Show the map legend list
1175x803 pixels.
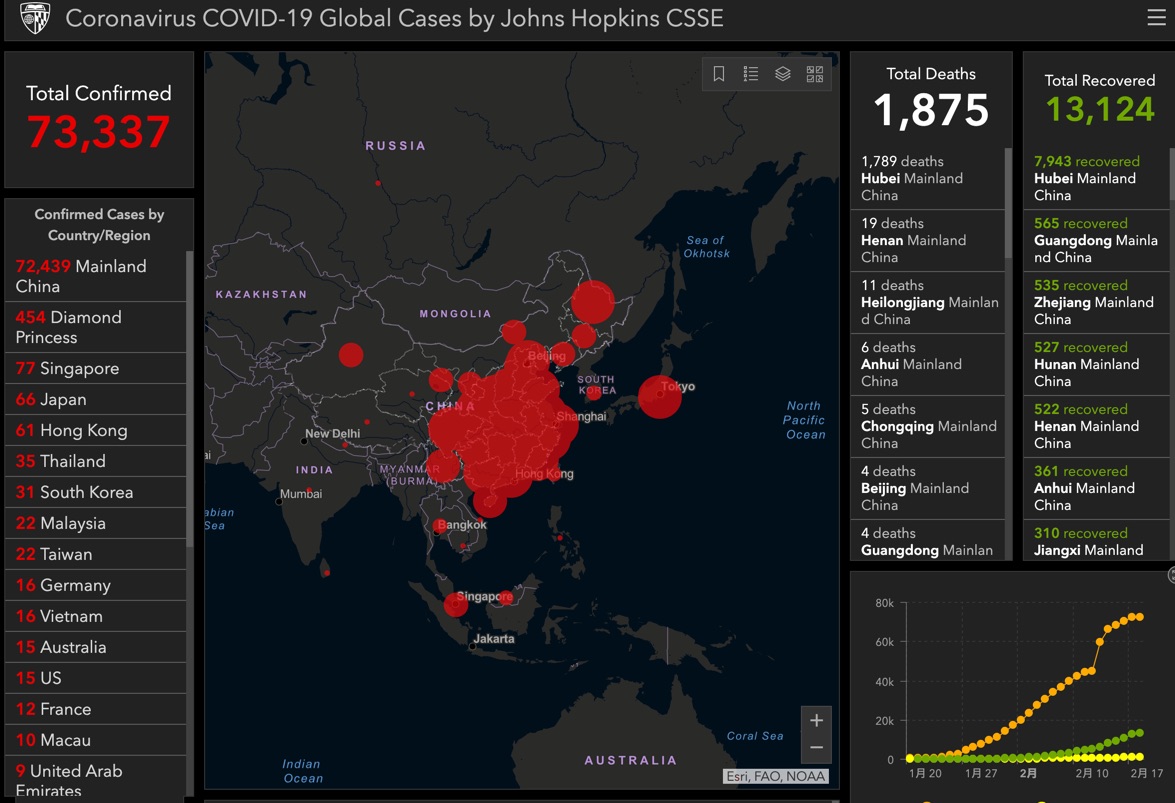point(751,73)
